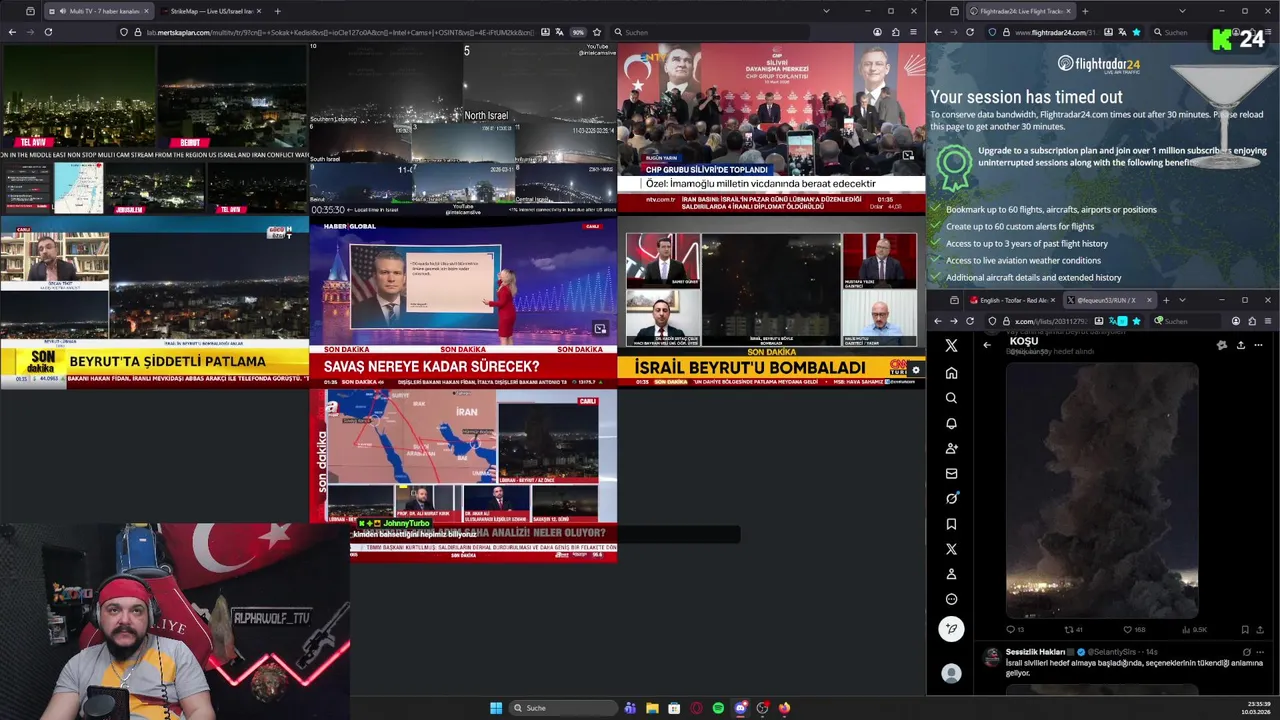Repost the smoke explosion post
The image size is (1280, 720).
tap(1073, 630)
